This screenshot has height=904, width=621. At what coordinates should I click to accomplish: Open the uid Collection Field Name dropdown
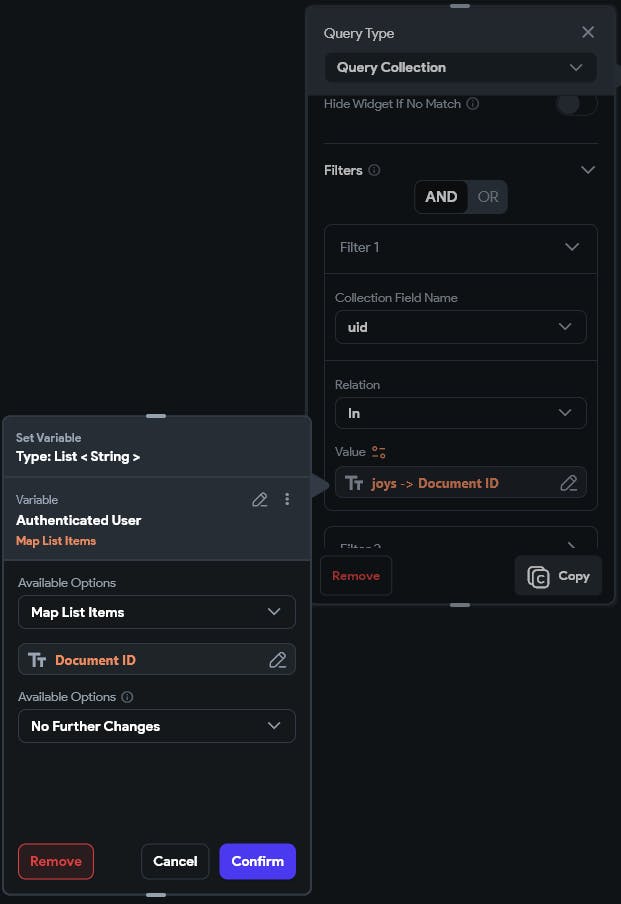460,327
